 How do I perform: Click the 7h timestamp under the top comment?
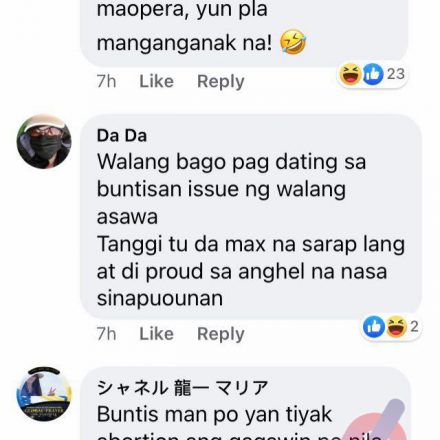106,81
